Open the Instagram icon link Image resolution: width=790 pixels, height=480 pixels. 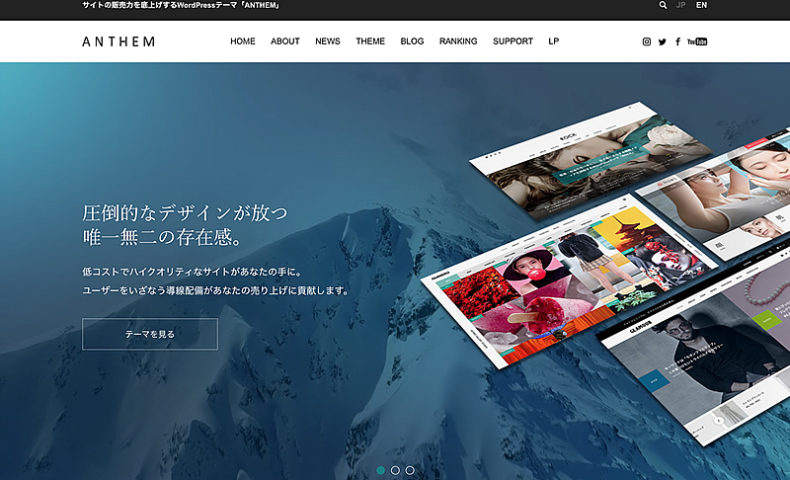[x=646, y=42]
